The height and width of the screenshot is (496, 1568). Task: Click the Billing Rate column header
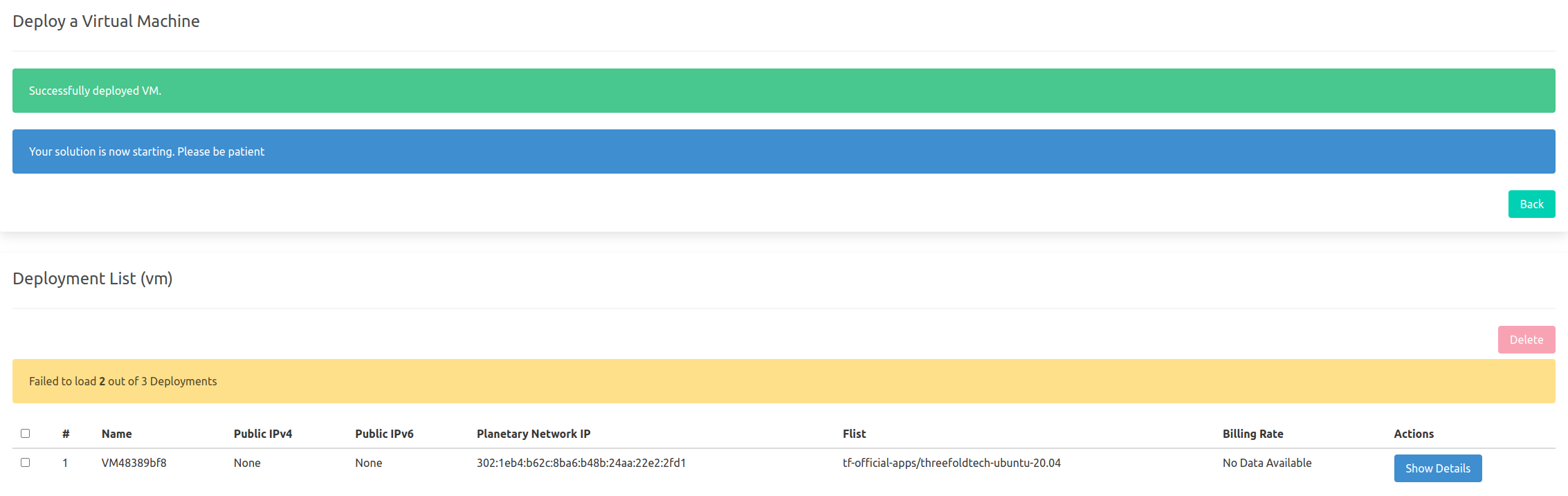pyautogui.click(x=1252, y=434)
